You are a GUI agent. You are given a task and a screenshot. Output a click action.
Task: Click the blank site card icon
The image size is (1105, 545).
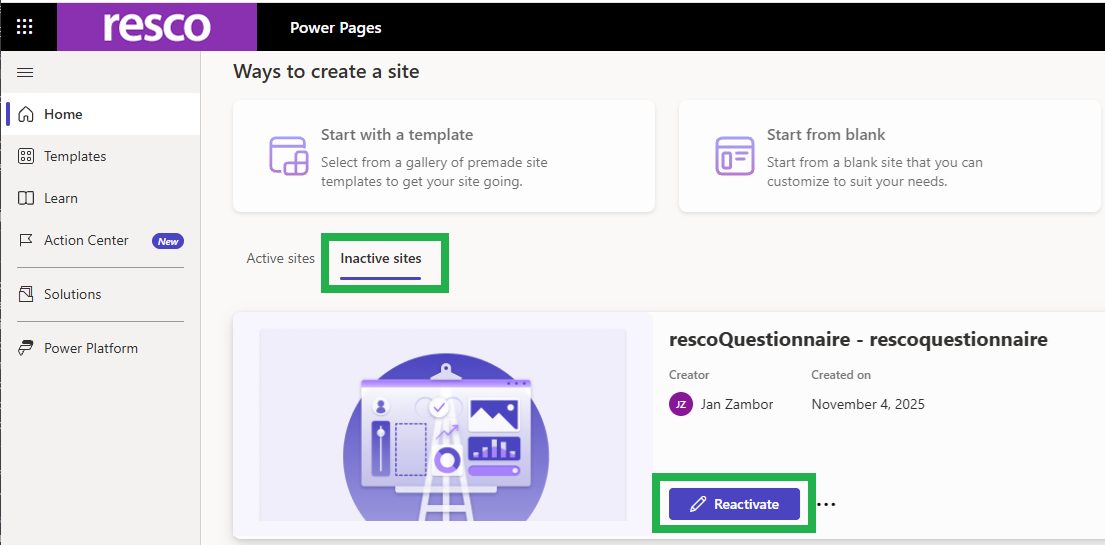pyautogui.click(x=735, y=156)
